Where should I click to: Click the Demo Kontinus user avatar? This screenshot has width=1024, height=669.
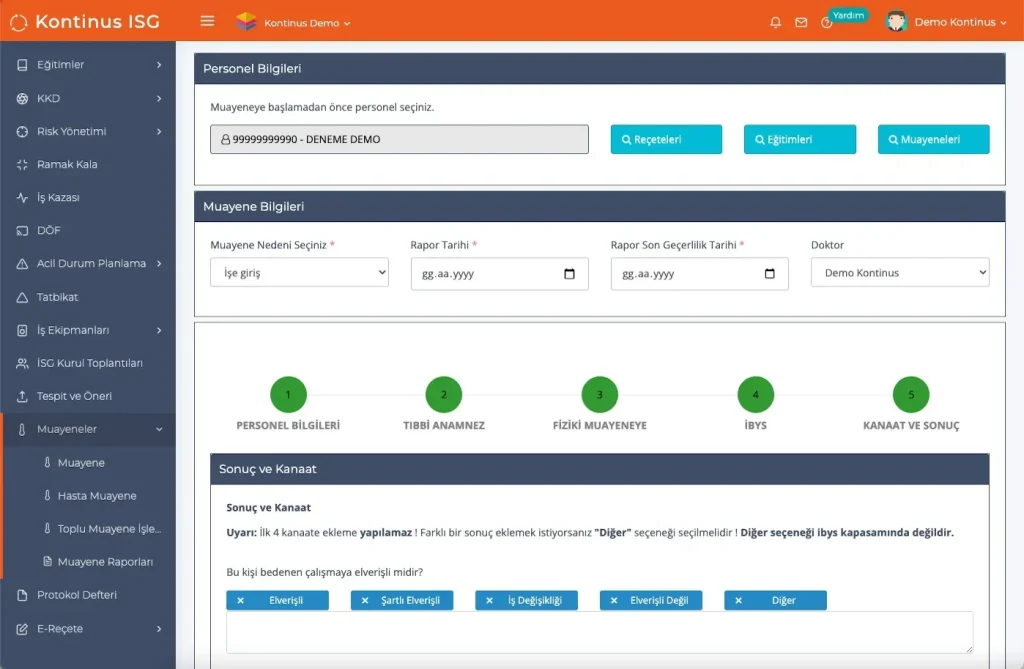[x=896, y=22]
